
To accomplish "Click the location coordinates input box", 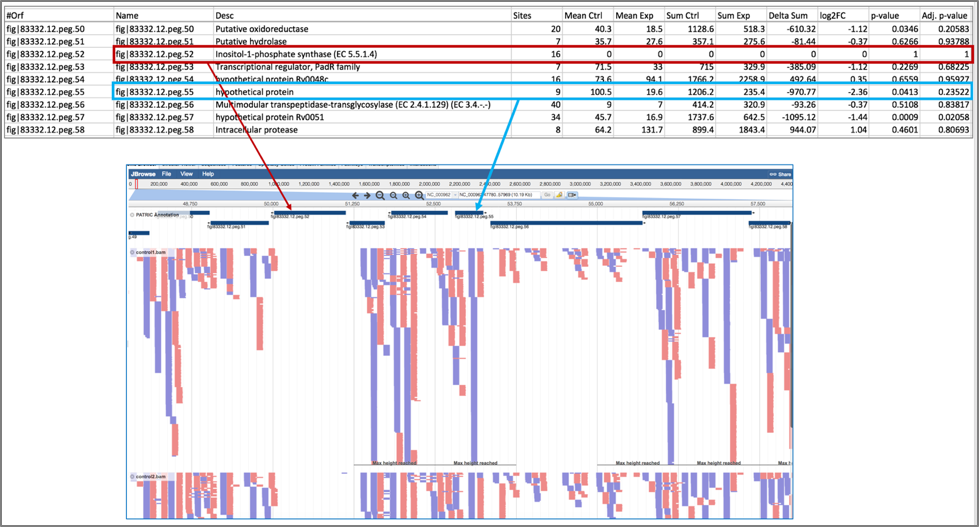I will 499,195.
